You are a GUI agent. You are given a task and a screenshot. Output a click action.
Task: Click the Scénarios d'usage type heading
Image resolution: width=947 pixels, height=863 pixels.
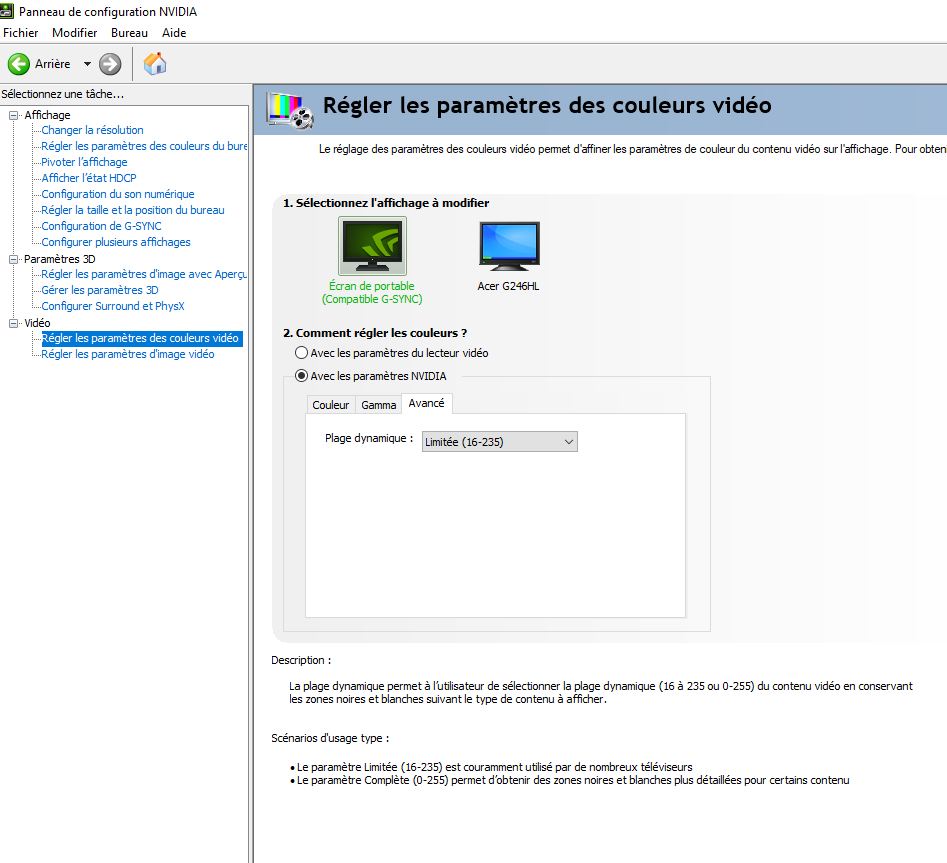330,738
